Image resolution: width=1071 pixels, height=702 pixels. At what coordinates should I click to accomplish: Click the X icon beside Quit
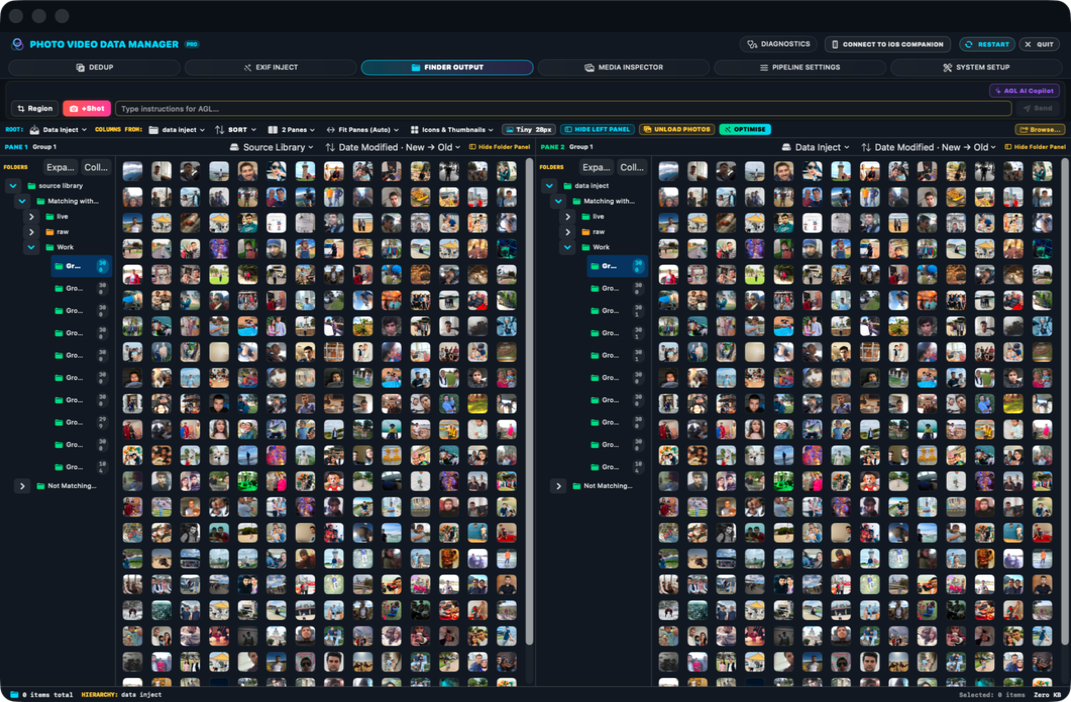click(x=1028, y=44)
